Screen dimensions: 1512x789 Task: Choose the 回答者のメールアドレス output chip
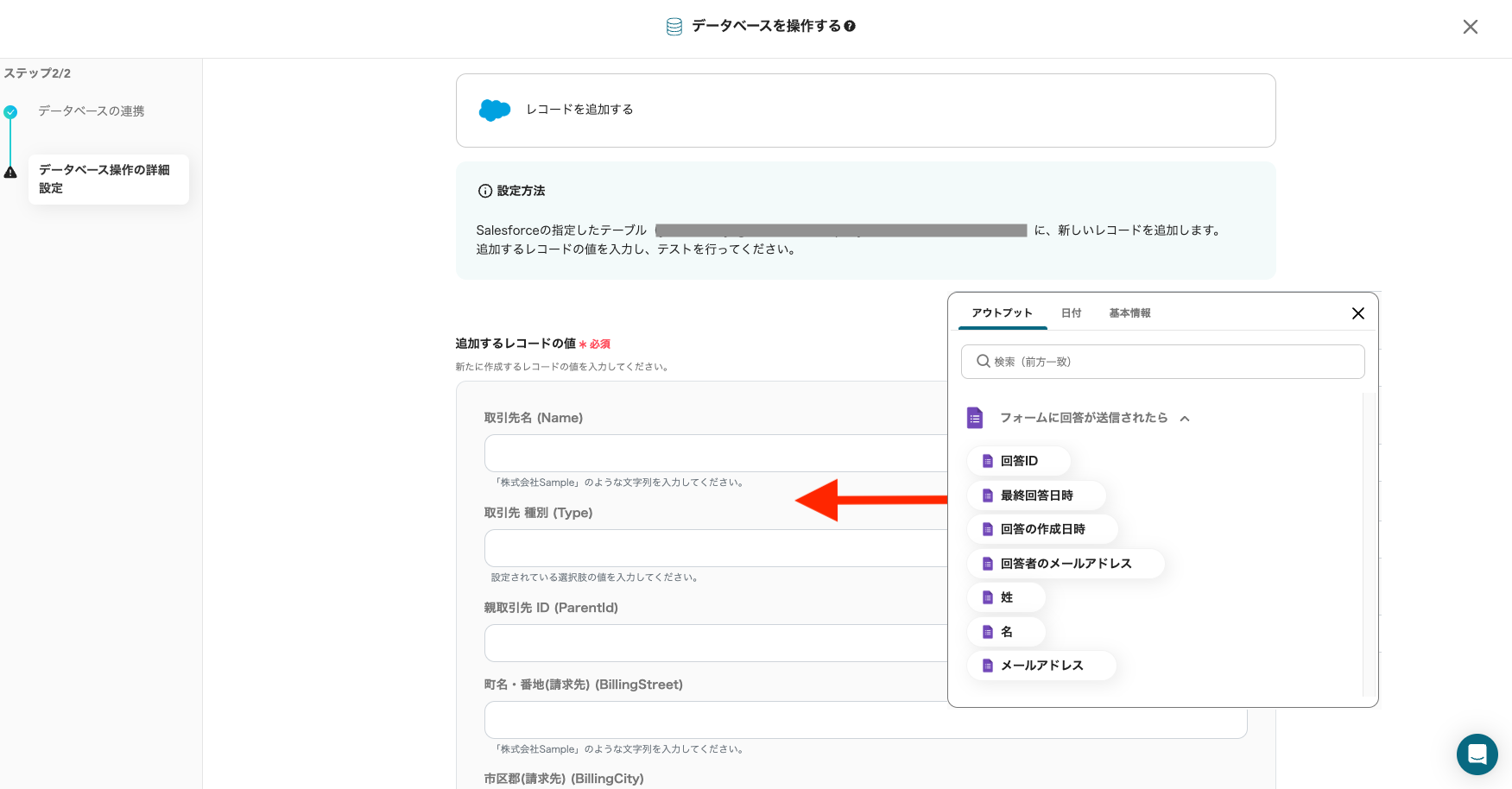click(x=1065, y=564)
